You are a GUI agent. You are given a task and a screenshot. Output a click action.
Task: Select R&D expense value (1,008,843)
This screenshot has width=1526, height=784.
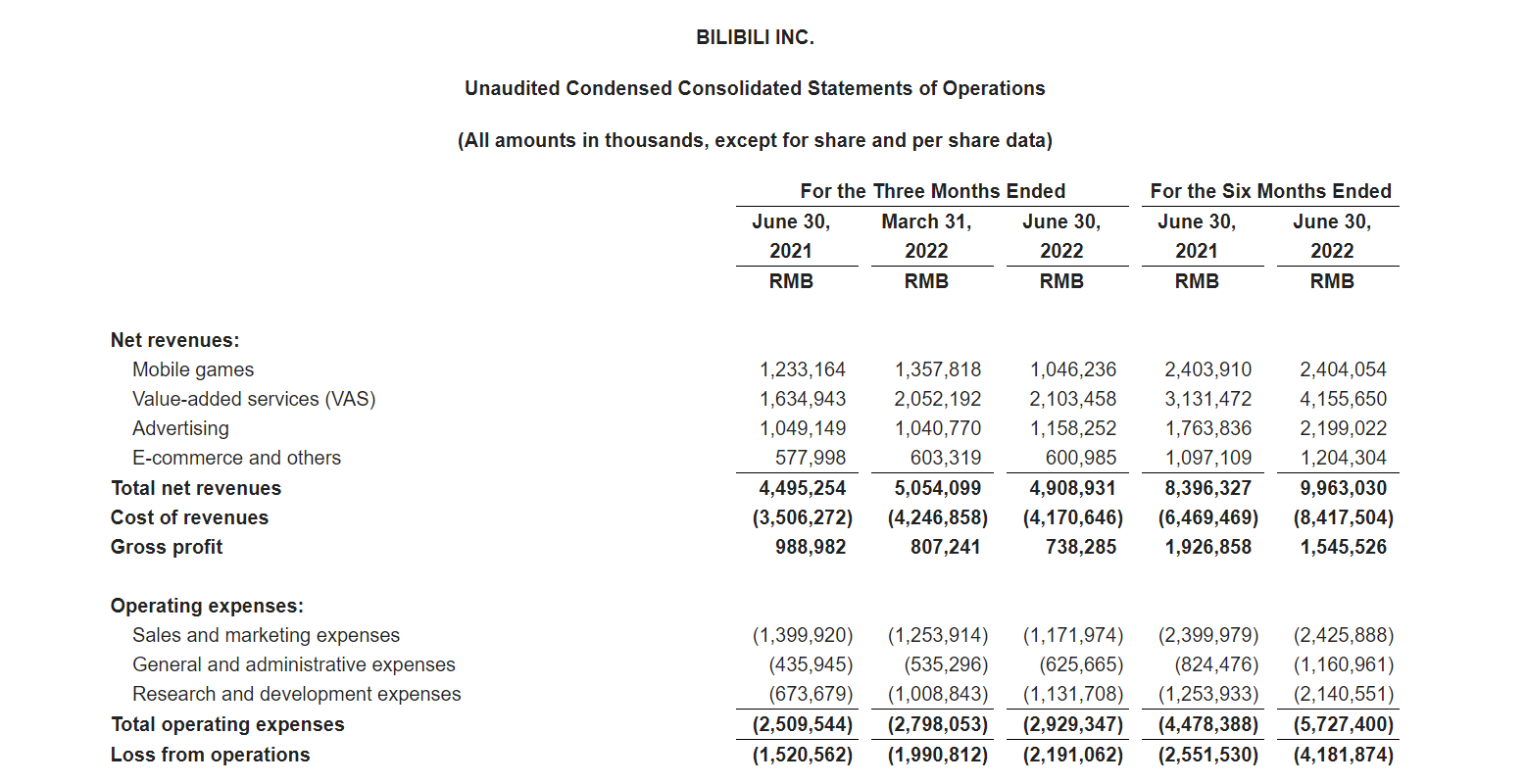point(938,694)
